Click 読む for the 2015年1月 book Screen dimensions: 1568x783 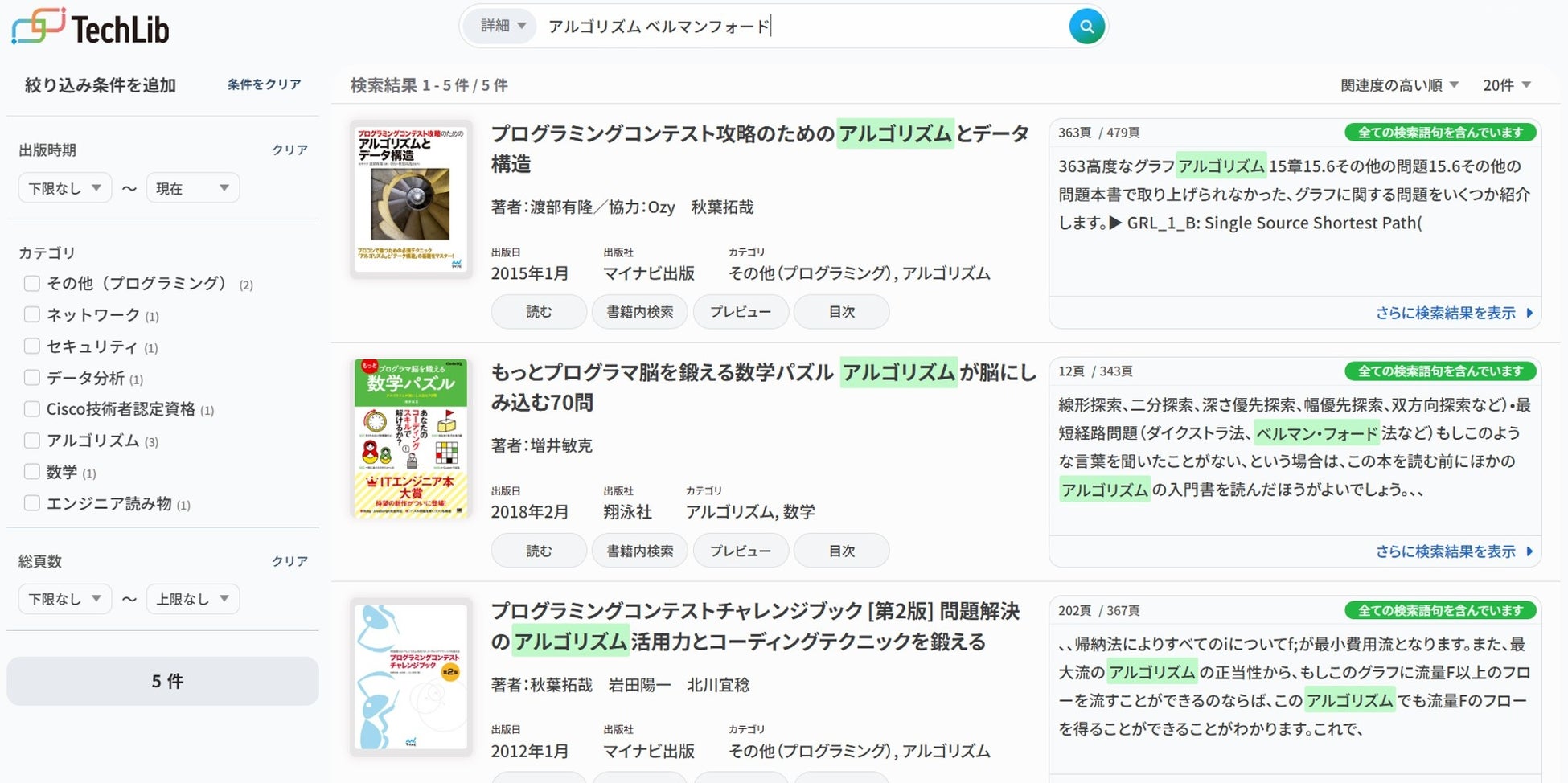539,312
